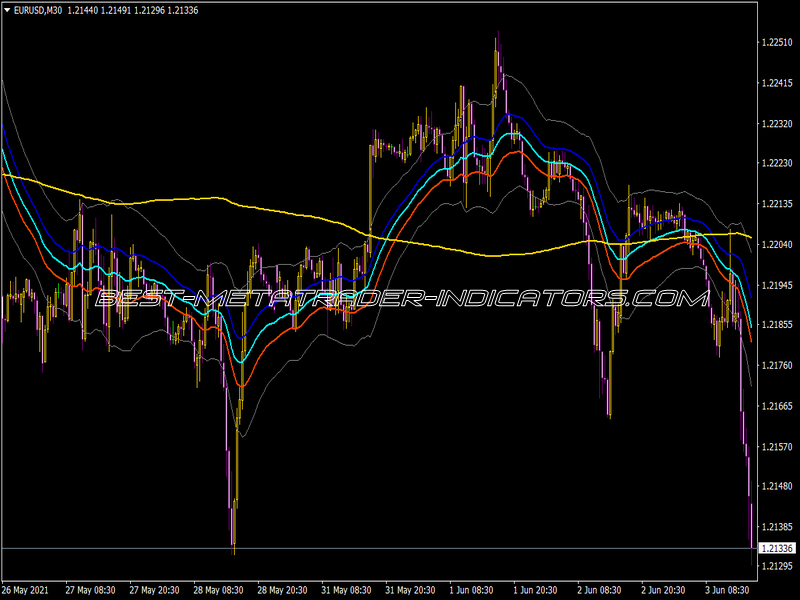Click the 3 Jun 08:30 time label
The width and height of the screenshot is (800, 600).
[727, 590]
